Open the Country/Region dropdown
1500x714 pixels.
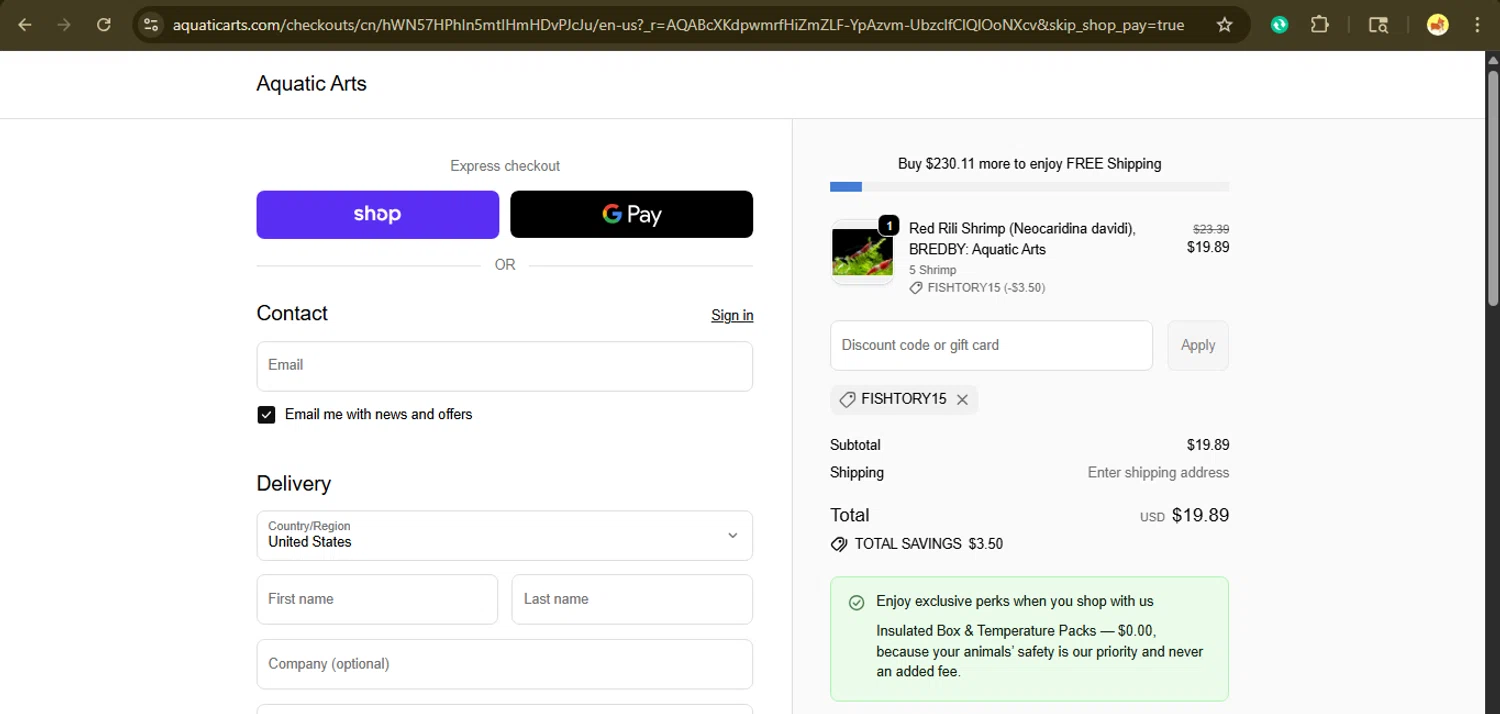[504, 535]
